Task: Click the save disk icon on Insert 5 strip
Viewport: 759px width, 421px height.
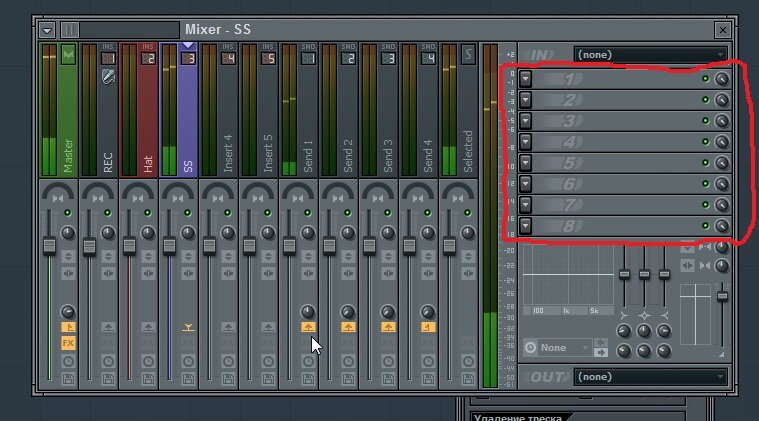Action: coord(268,379)
